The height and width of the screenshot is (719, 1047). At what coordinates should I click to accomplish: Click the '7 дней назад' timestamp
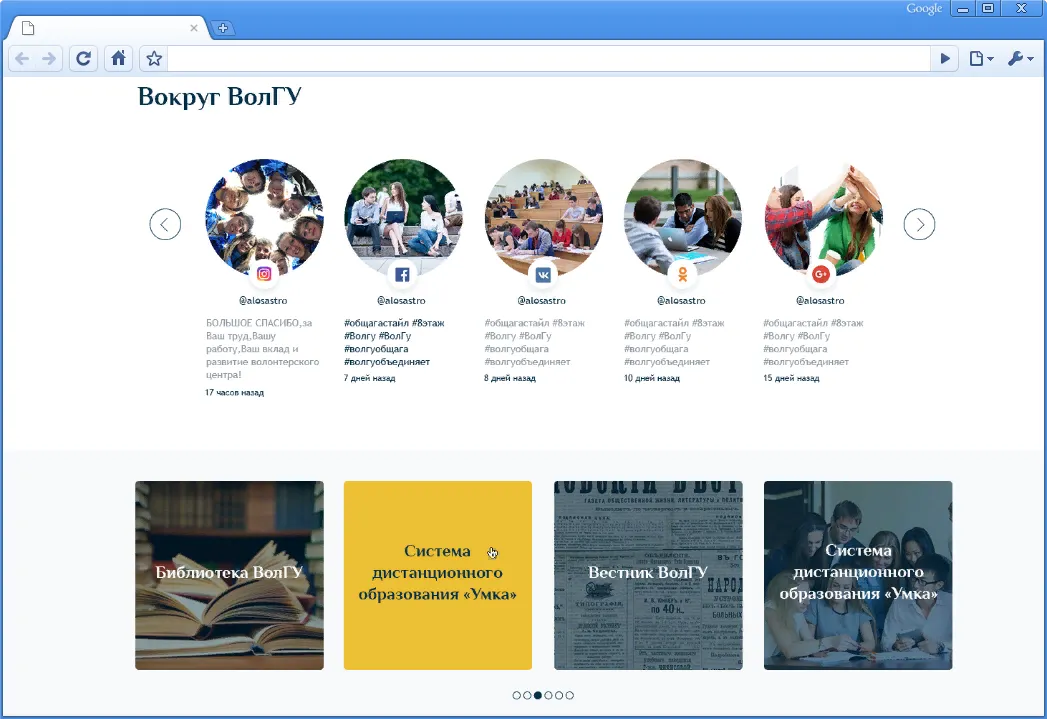[369, 378]
